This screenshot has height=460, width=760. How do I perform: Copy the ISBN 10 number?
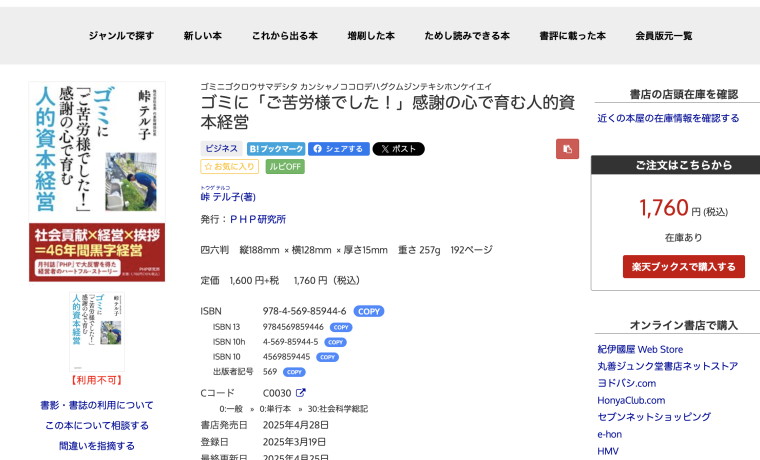pyautogui.click(x=327, y=357)
